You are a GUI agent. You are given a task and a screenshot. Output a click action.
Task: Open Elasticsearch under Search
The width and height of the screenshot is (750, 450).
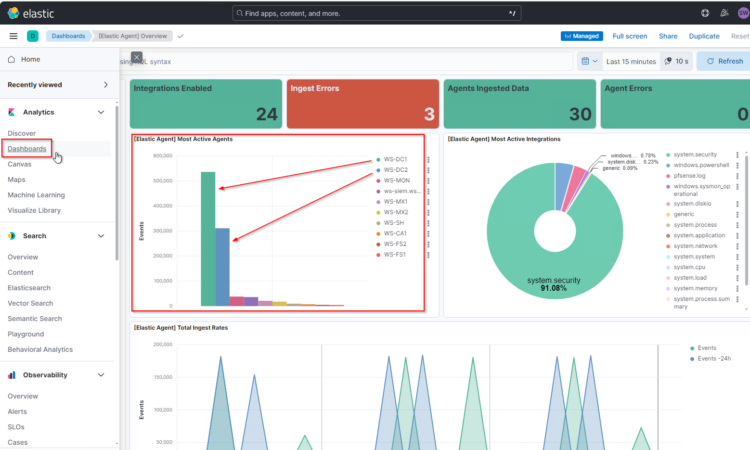coord(29,288)
